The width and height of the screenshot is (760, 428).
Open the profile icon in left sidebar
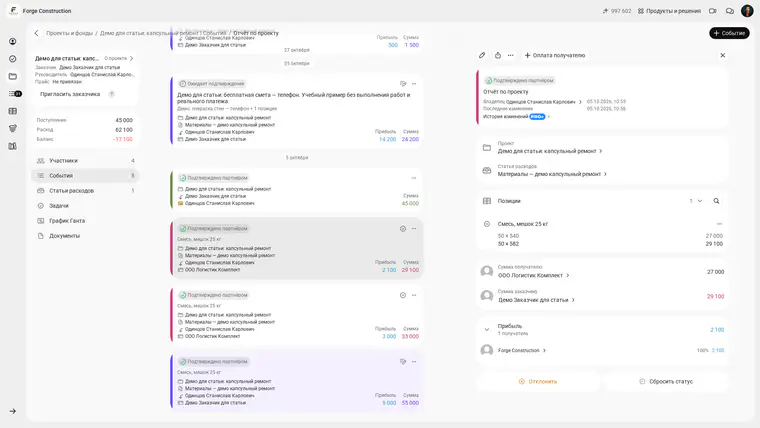(x=13, y=41)
